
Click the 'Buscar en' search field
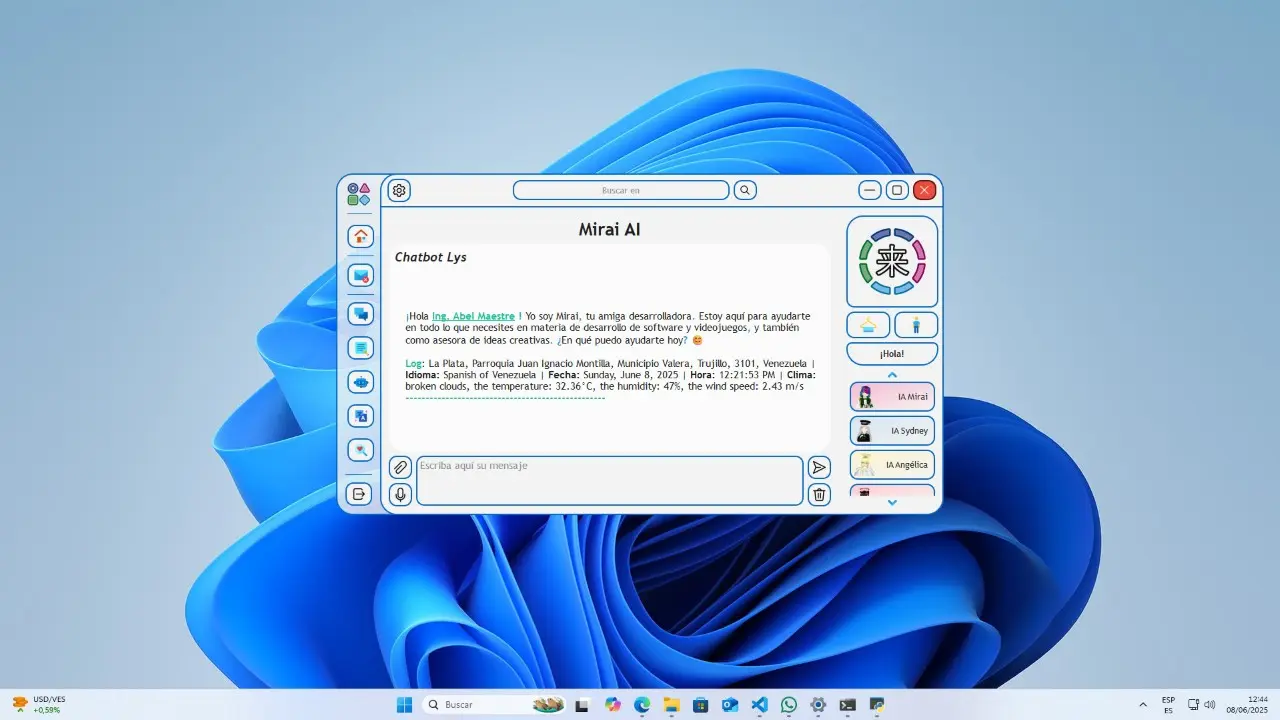point(621,190)
